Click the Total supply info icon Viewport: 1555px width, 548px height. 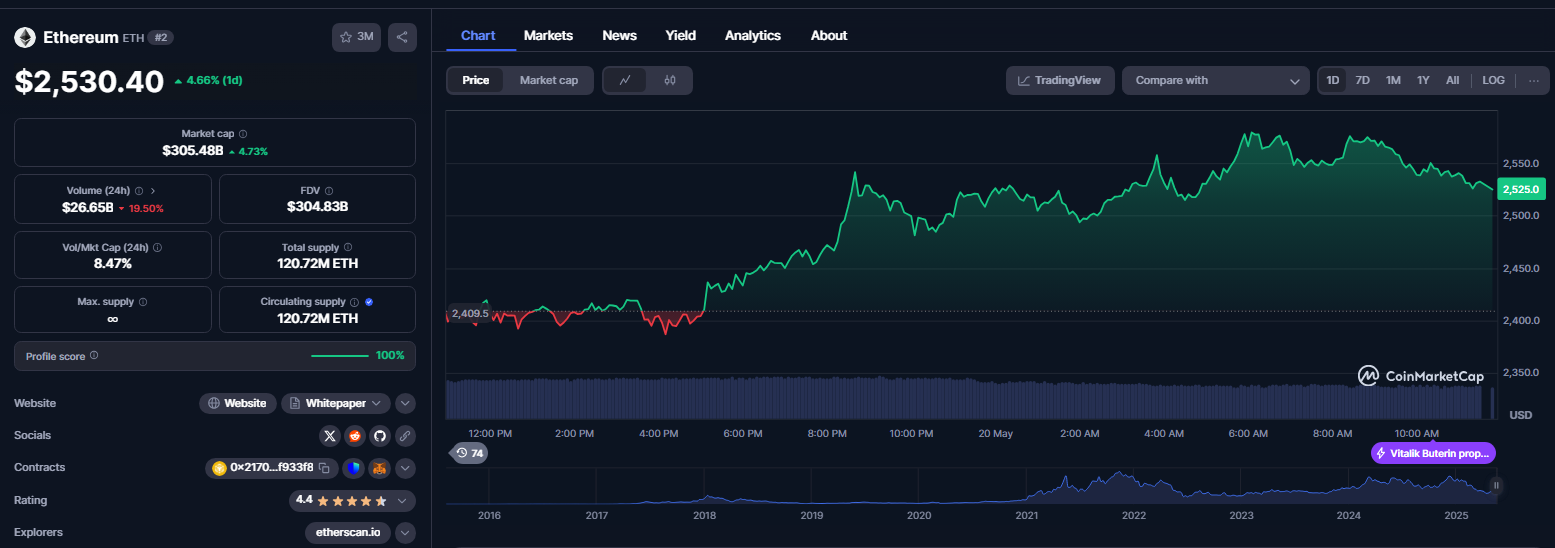348,247
